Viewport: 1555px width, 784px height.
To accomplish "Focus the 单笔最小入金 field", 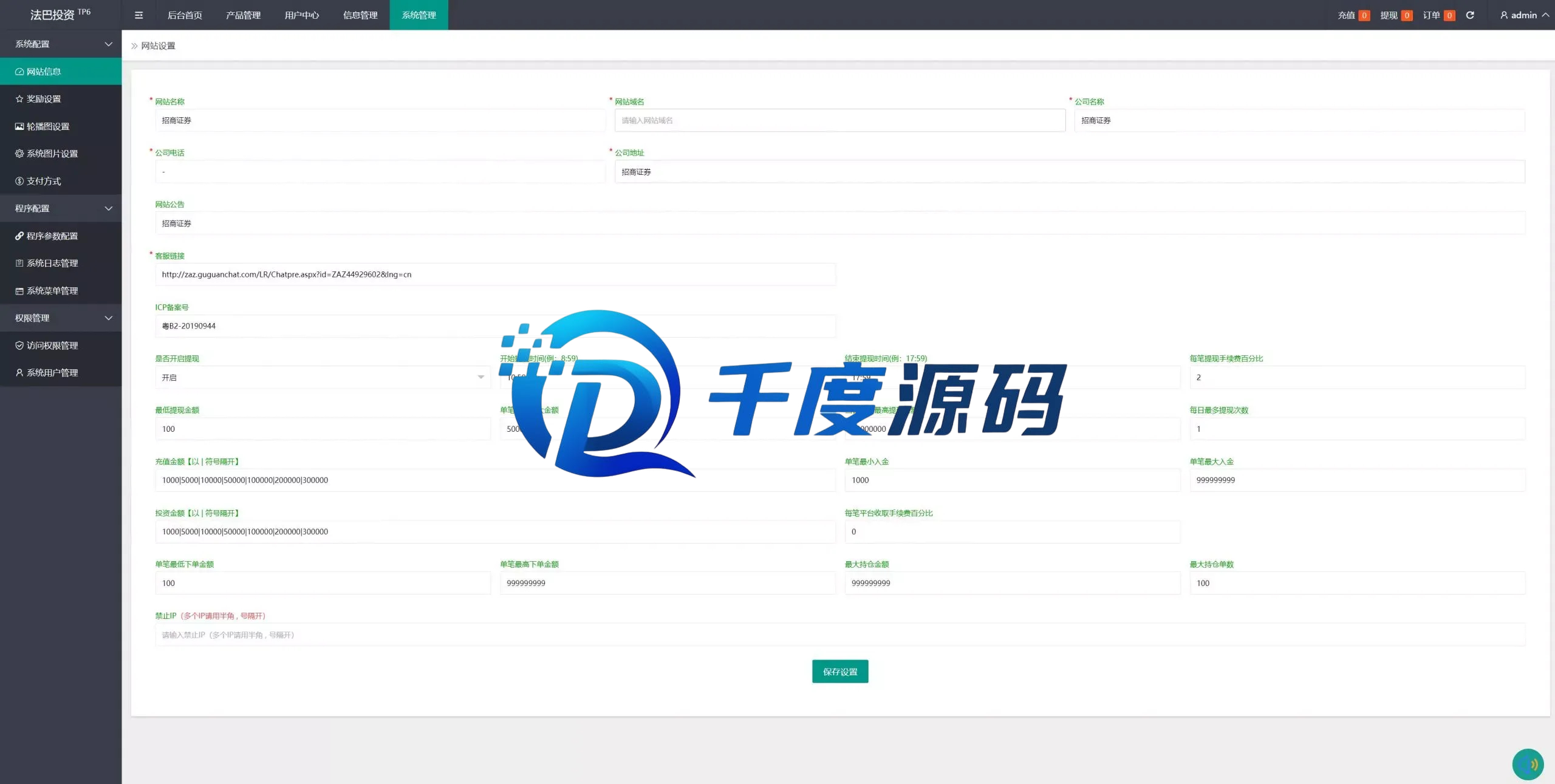I will (x=1013, y=480).
